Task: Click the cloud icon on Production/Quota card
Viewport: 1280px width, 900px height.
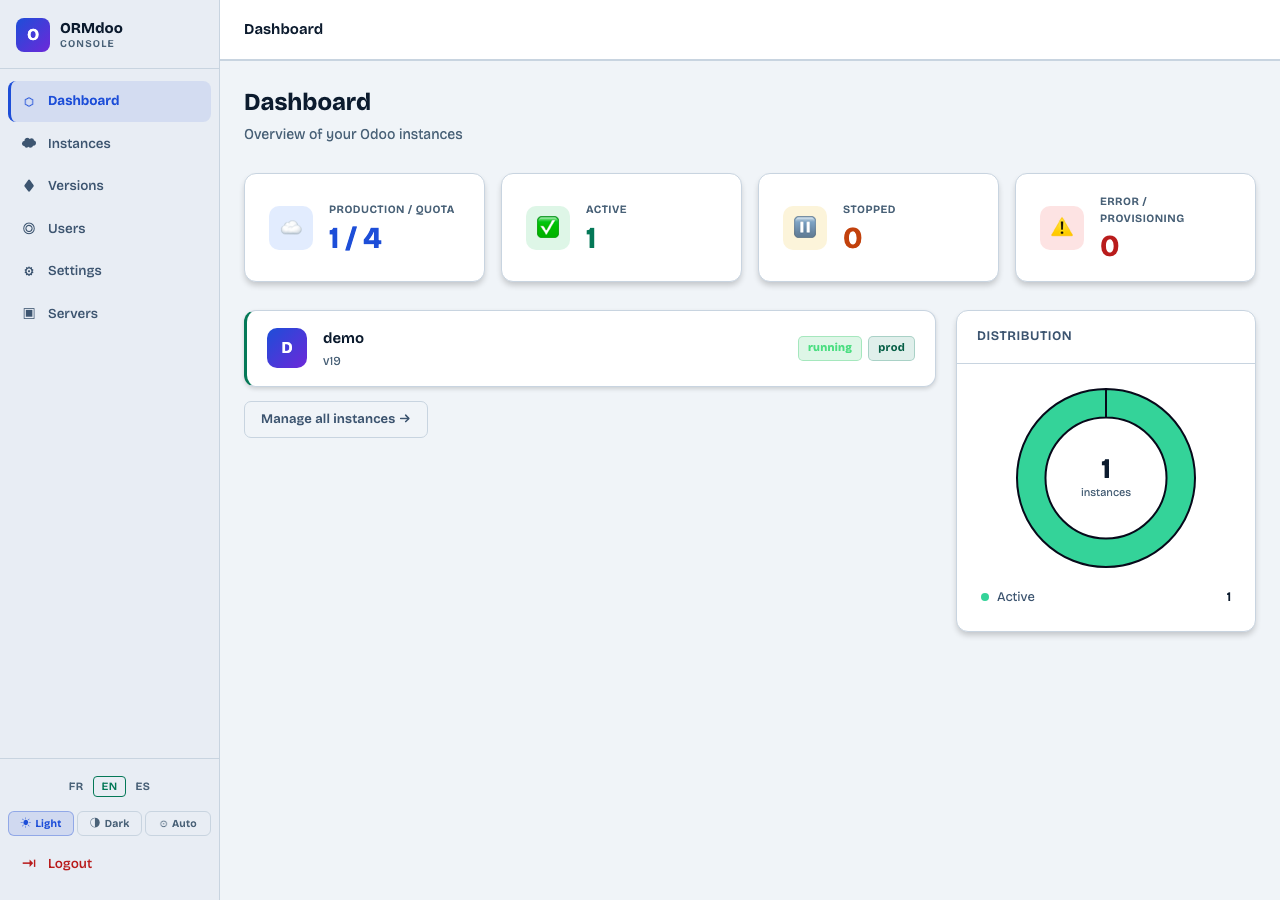Action: pos(291,228)
